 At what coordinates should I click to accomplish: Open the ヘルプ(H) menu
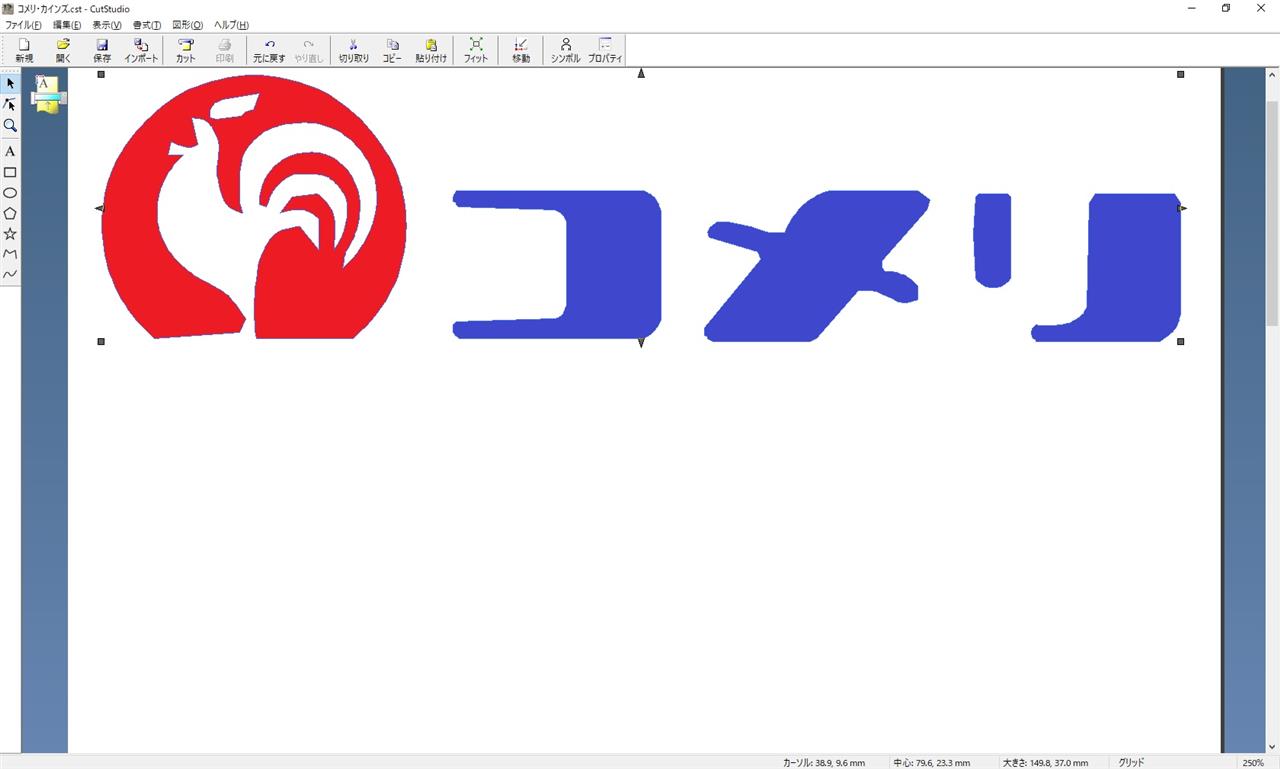click(x=231, y=25)
